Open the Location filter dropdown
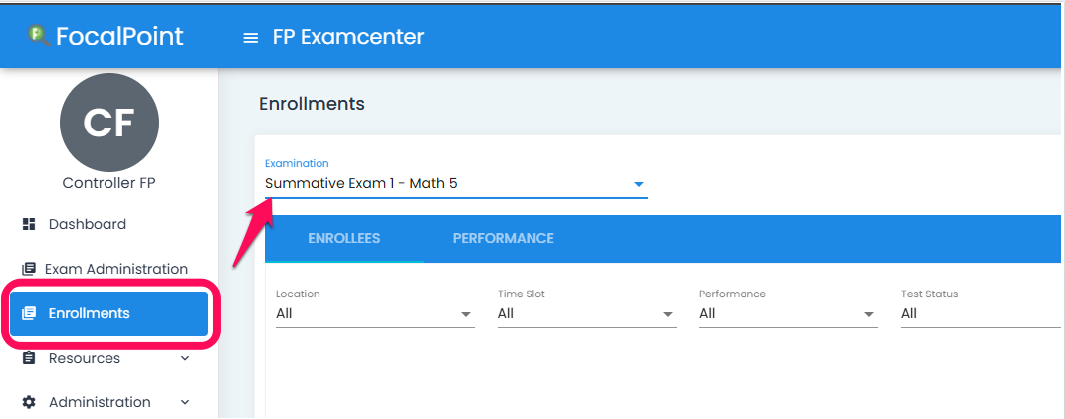 click(x=375, y=314)
